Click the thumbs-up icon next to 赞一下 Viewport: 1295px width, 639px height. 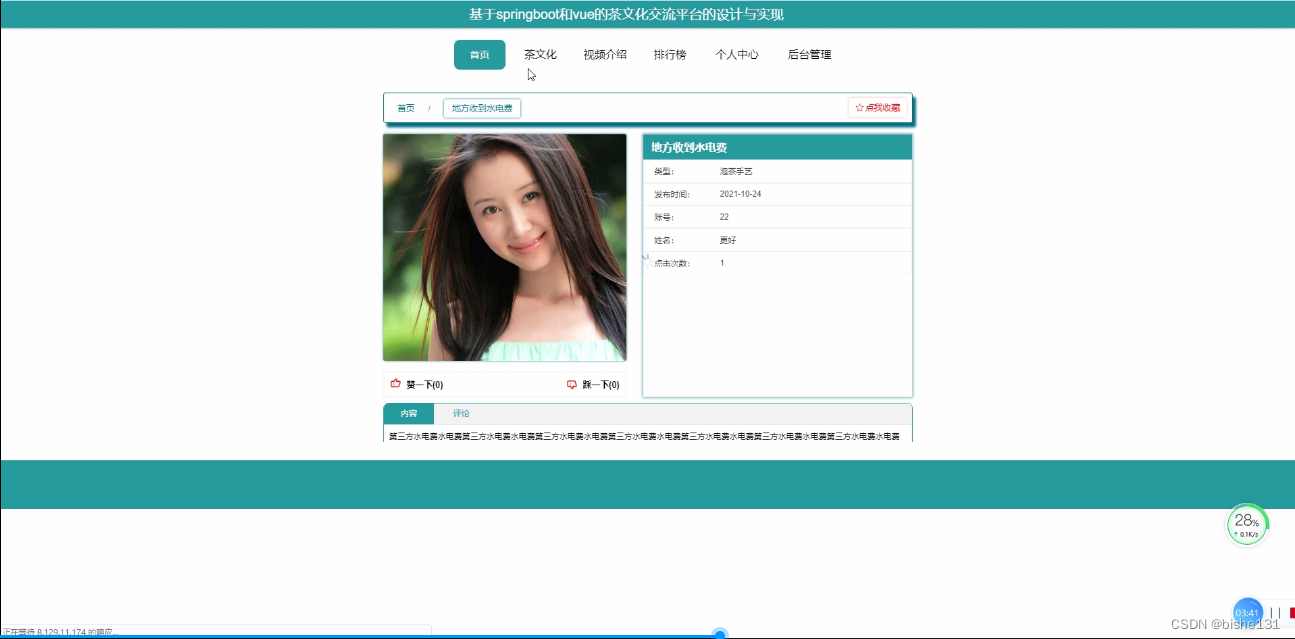pos(395,383)
